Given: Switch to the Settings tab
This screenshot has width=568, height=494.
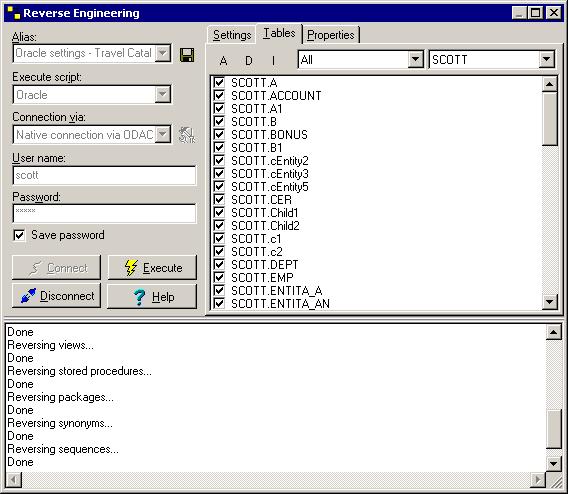Looking at the screenshot, I should pos(232,35).
